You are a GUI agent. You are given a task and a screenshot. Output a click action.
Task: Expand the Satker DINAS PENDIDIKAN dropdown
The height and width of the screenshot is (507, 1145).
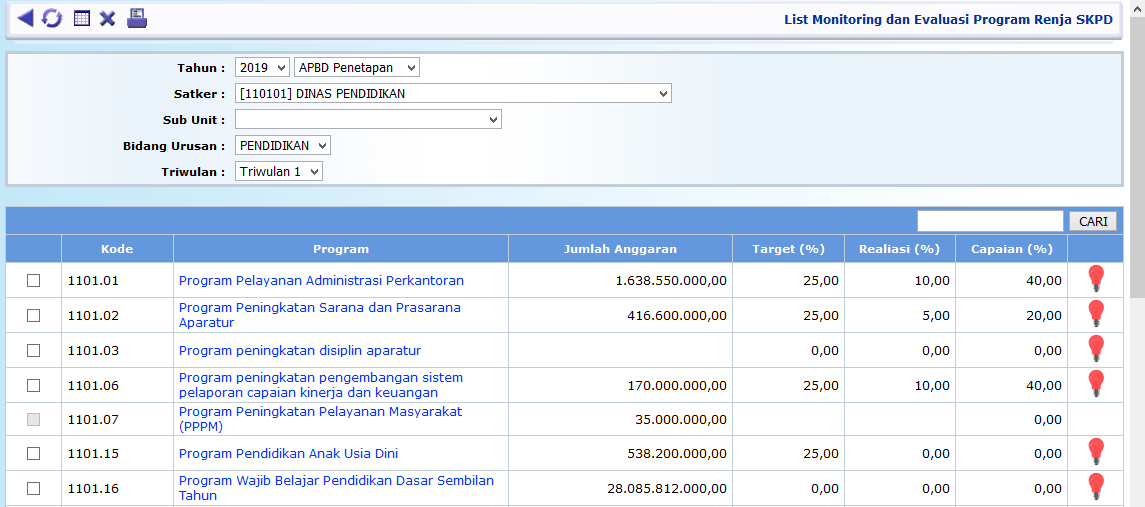[453, 94]
